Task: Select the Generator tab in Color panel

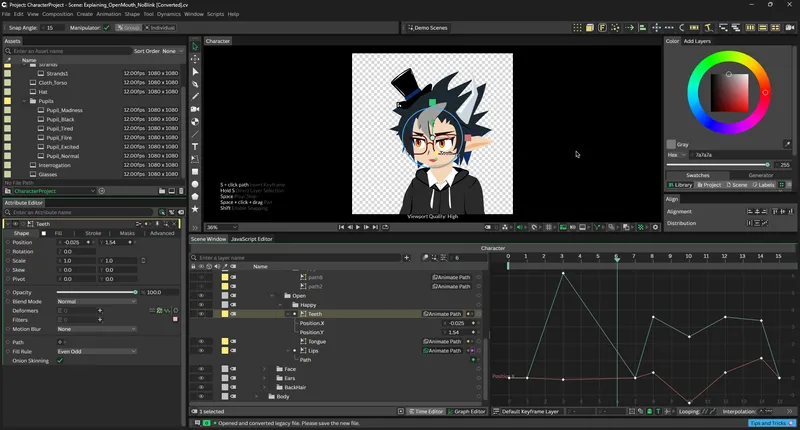Action: [761, 175]
